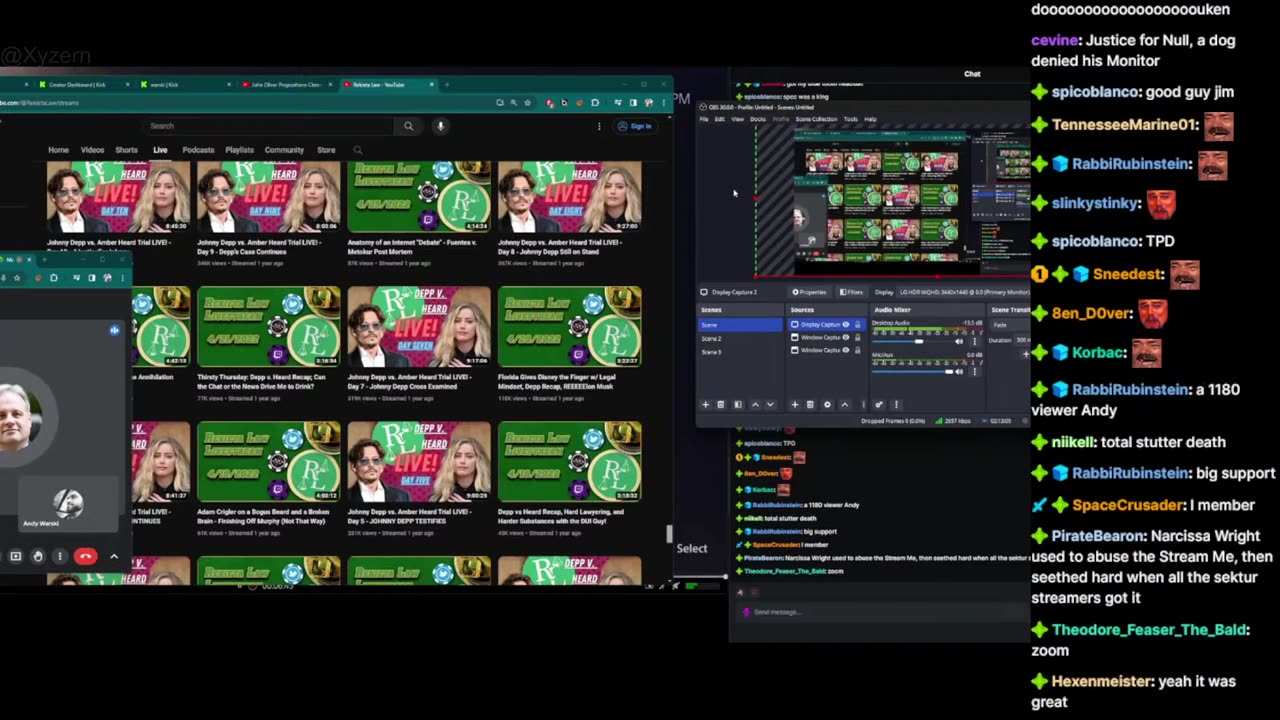Adjust Mic/Aux volume slider

click(912, 371)
